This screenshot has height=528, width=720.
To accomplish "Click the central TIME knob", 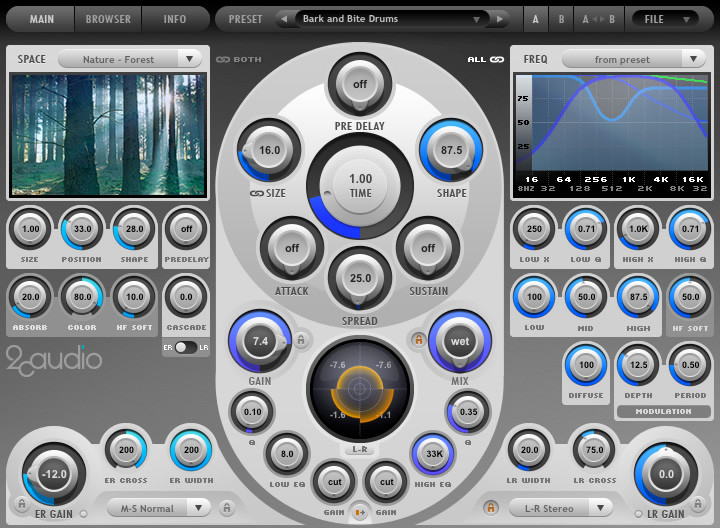I will 360,186.
